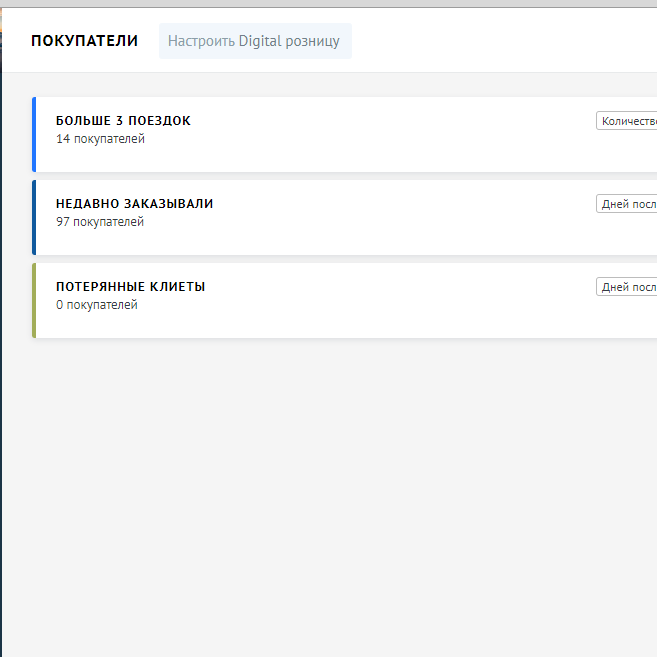Click the 97 покупателей count
Image resolution: width=657 pixels, height=657 pixels.
pyautogui.click(x=100, y=222)
